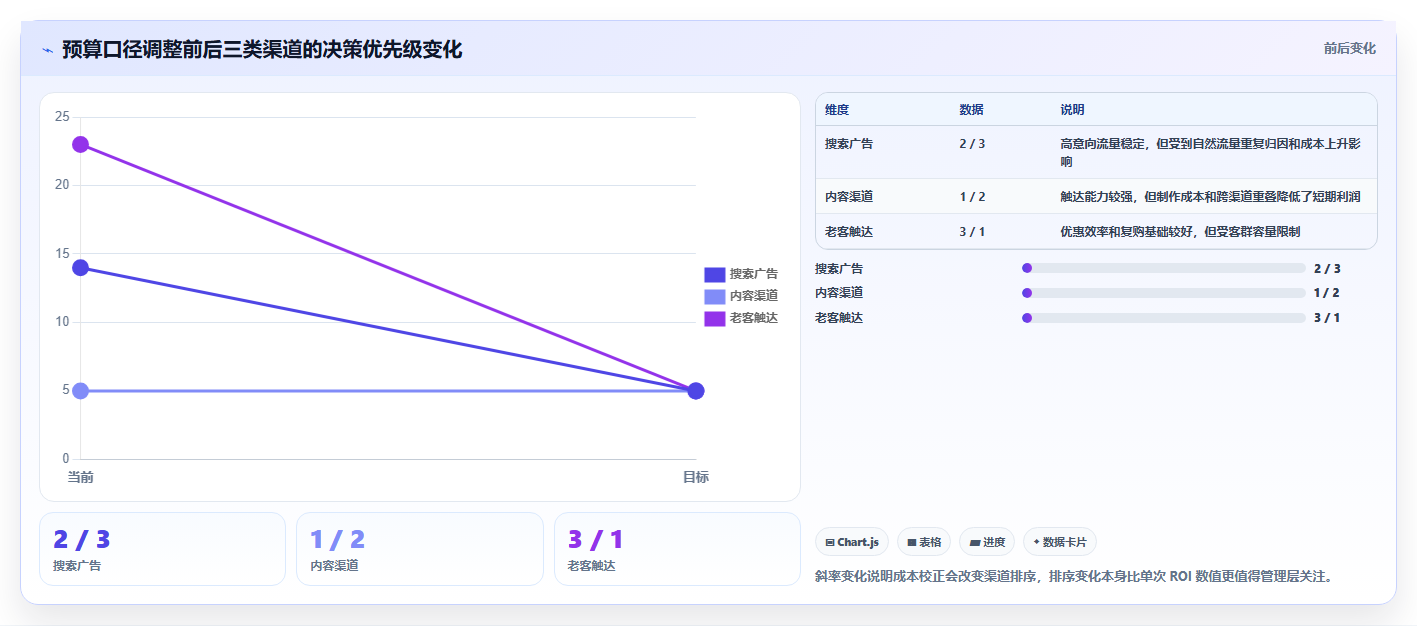Click the 说明 table column header
The width and height of the screenshot is (1417, 626).
1072,110
